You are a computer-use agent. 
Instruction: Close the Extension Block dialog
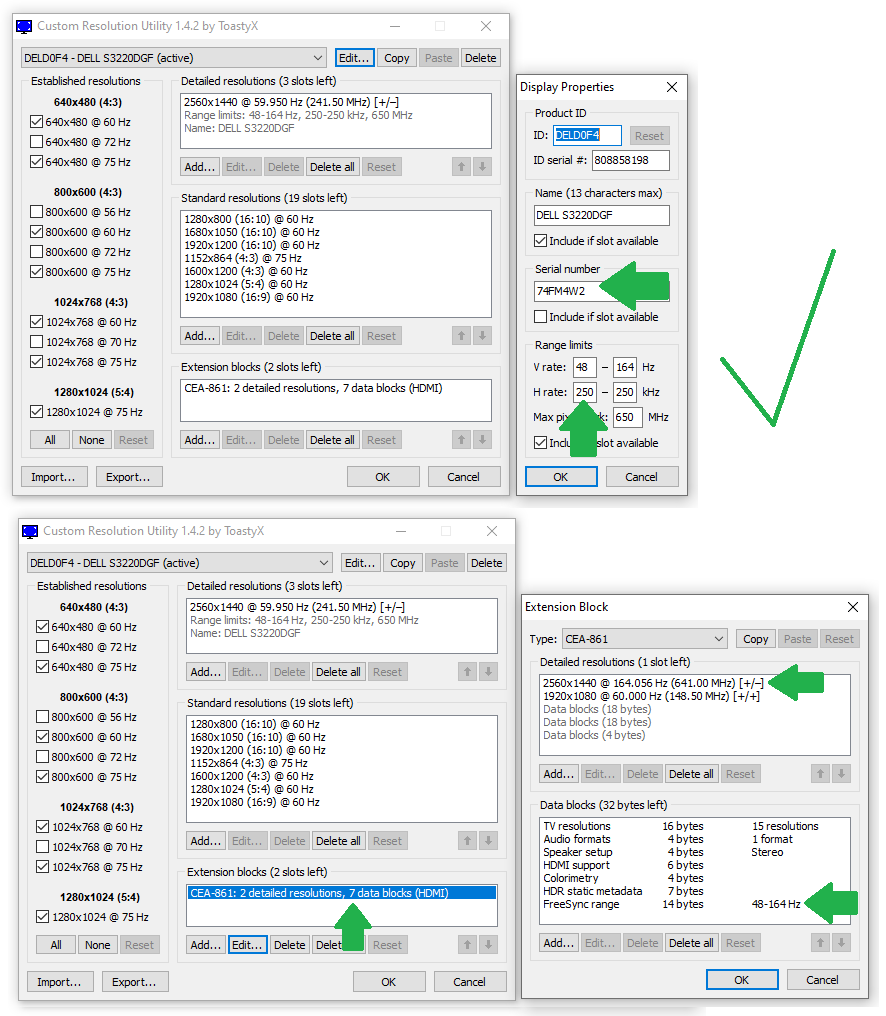pyautogui.click(x=853, y=607)
